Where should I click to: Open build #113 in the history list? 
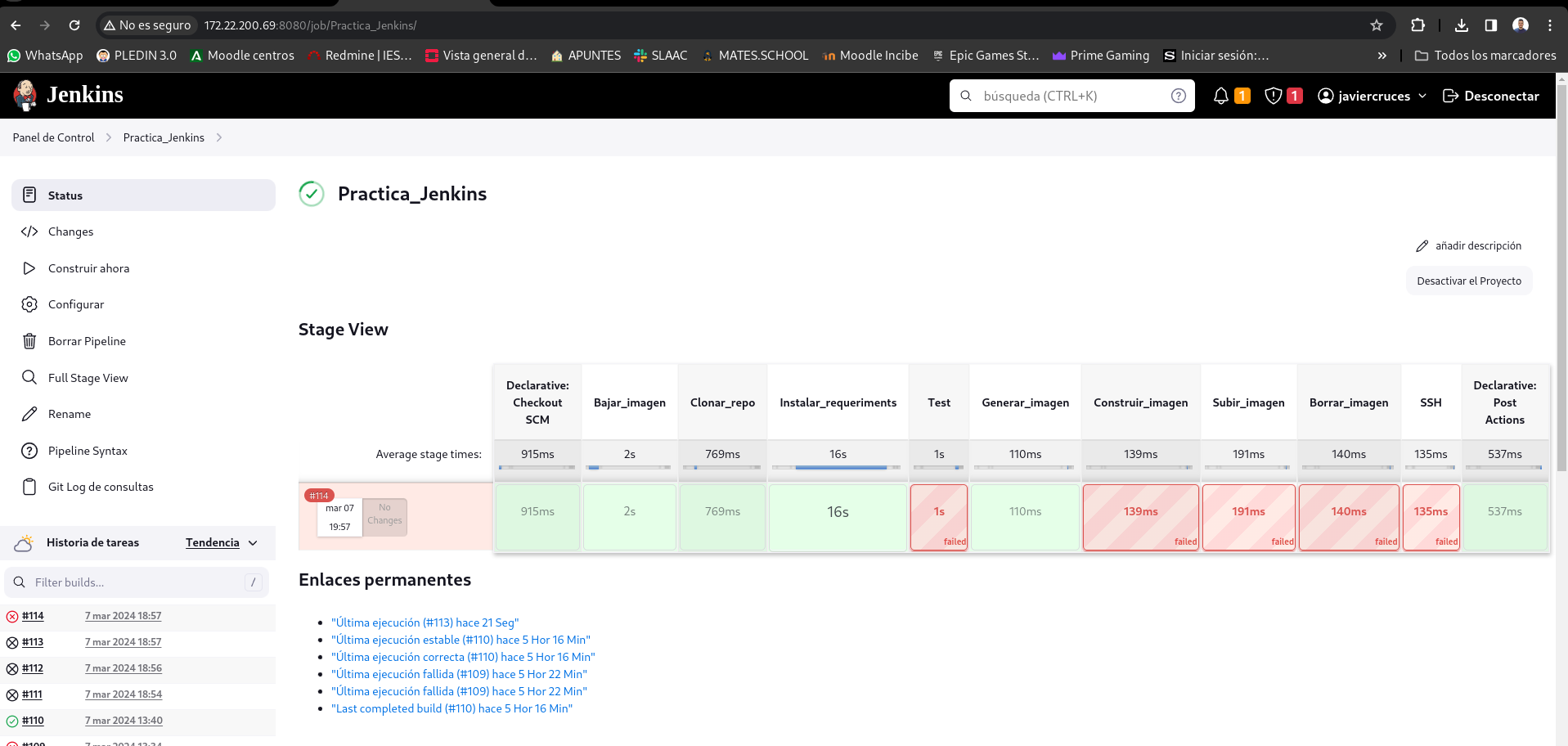(x=33, y=642)
